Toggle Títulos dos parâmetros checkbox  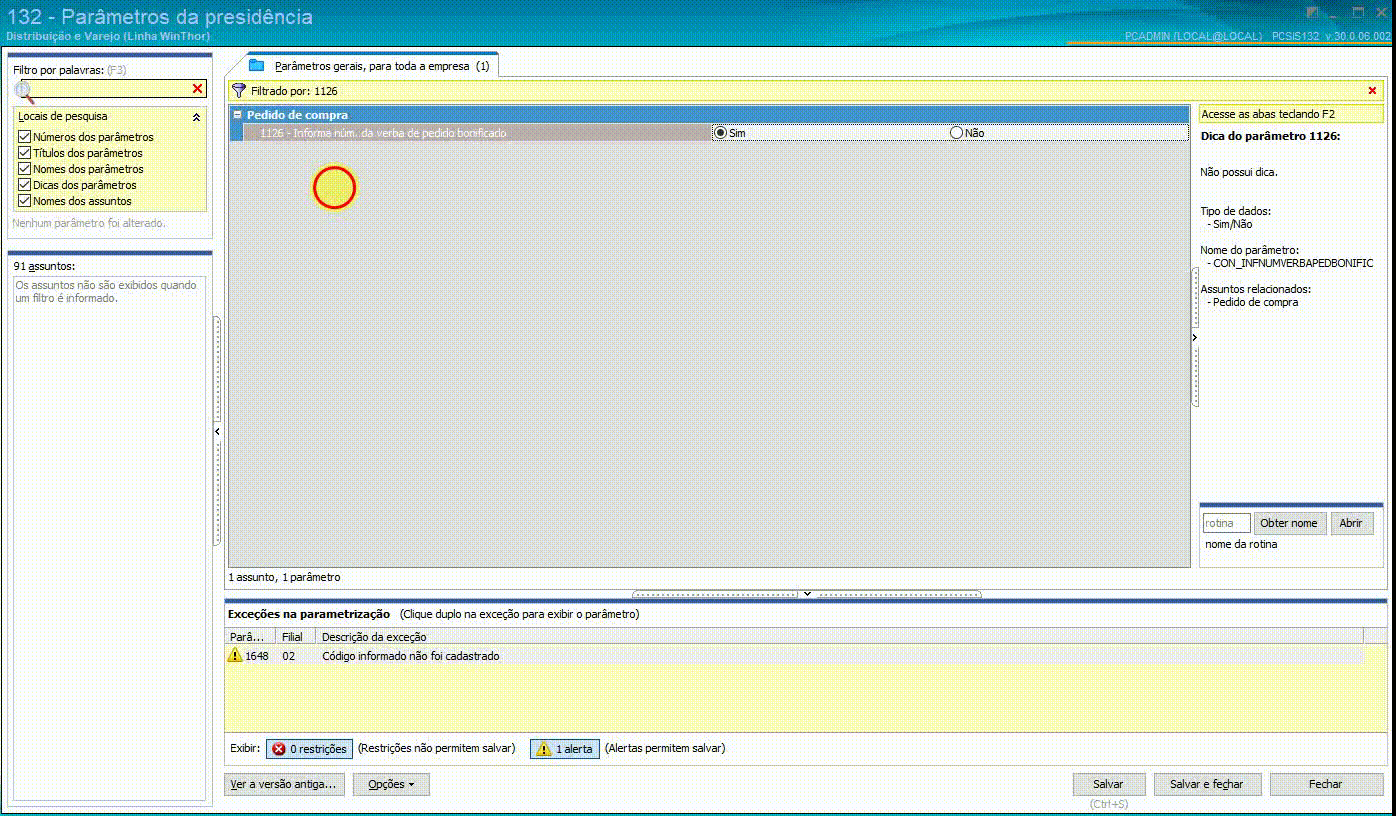click(x=25, y=153)
